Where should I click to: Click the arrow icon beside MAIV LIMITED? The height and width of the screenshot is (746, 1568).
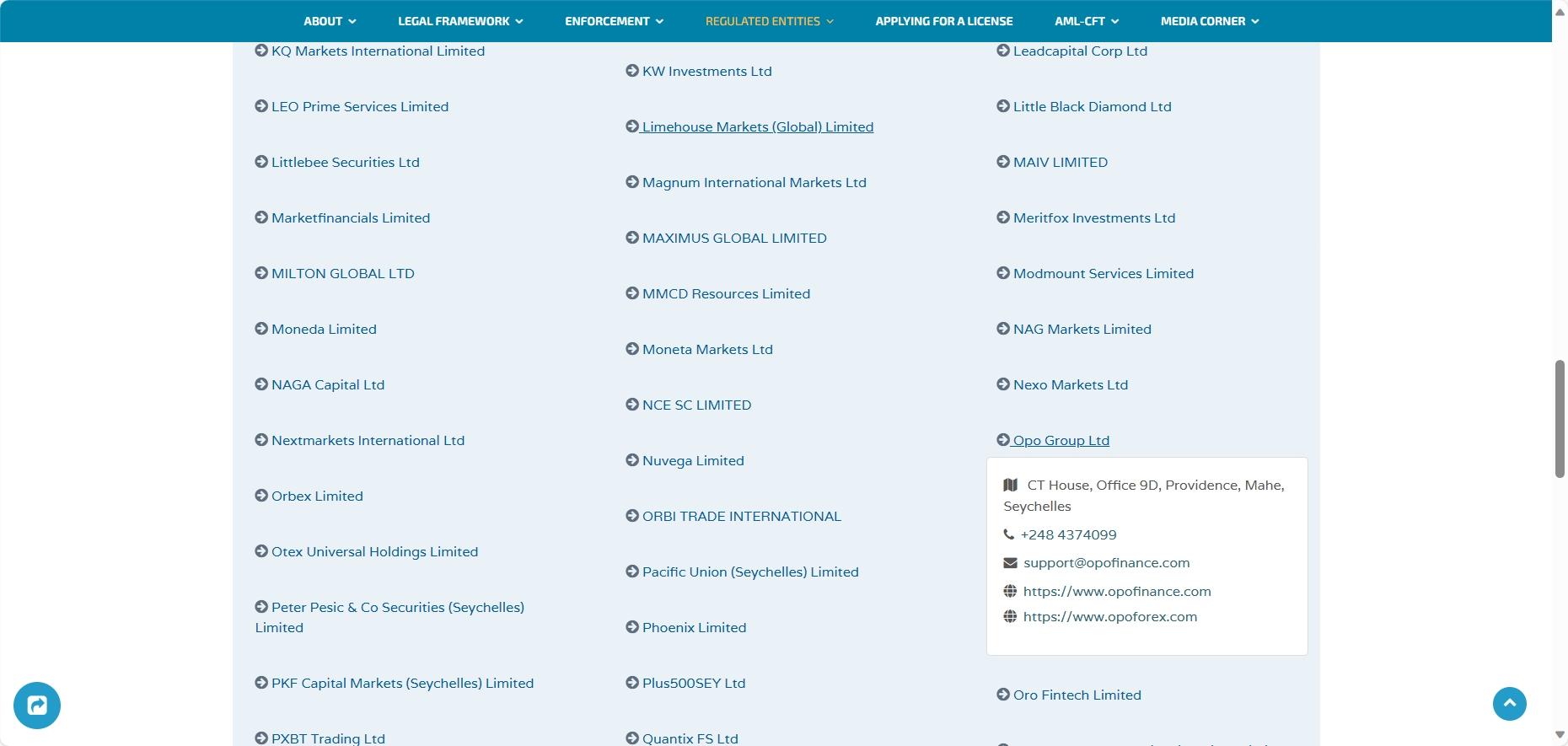[1003, 162]
